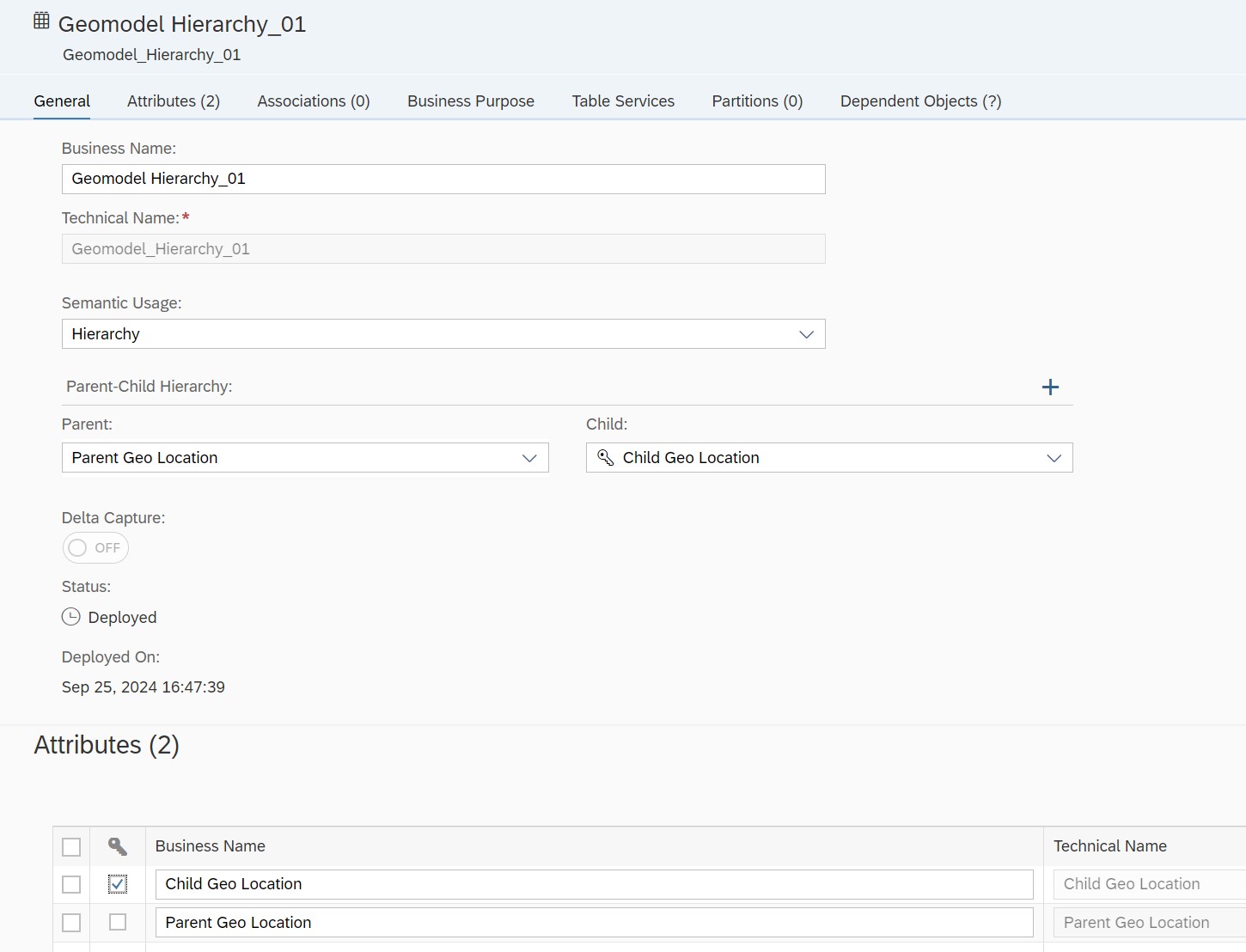Uncheck the key checkbox for Child Geo Location
Screen dimensions: 1246x952
click(x=117, y=883)
